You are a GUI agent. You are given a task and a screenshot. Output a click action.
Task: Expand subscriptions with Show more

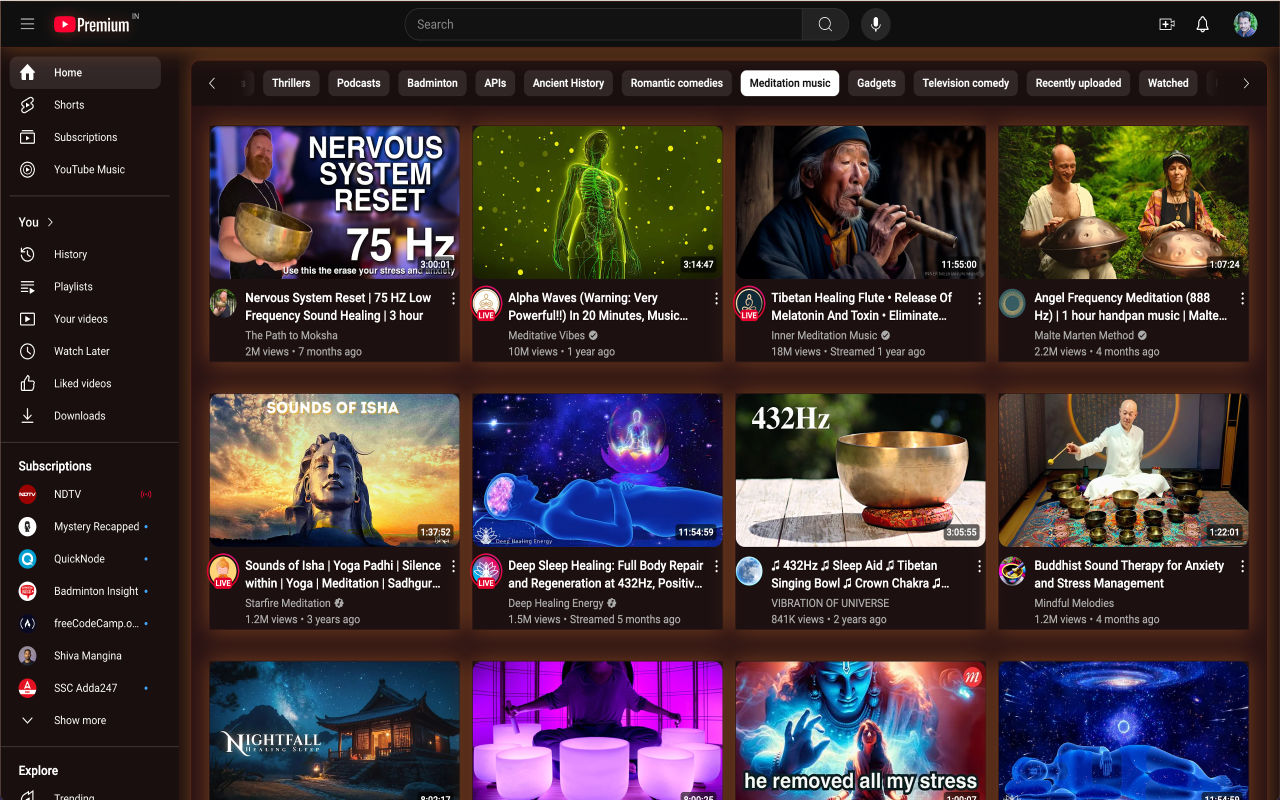point(85,720)
